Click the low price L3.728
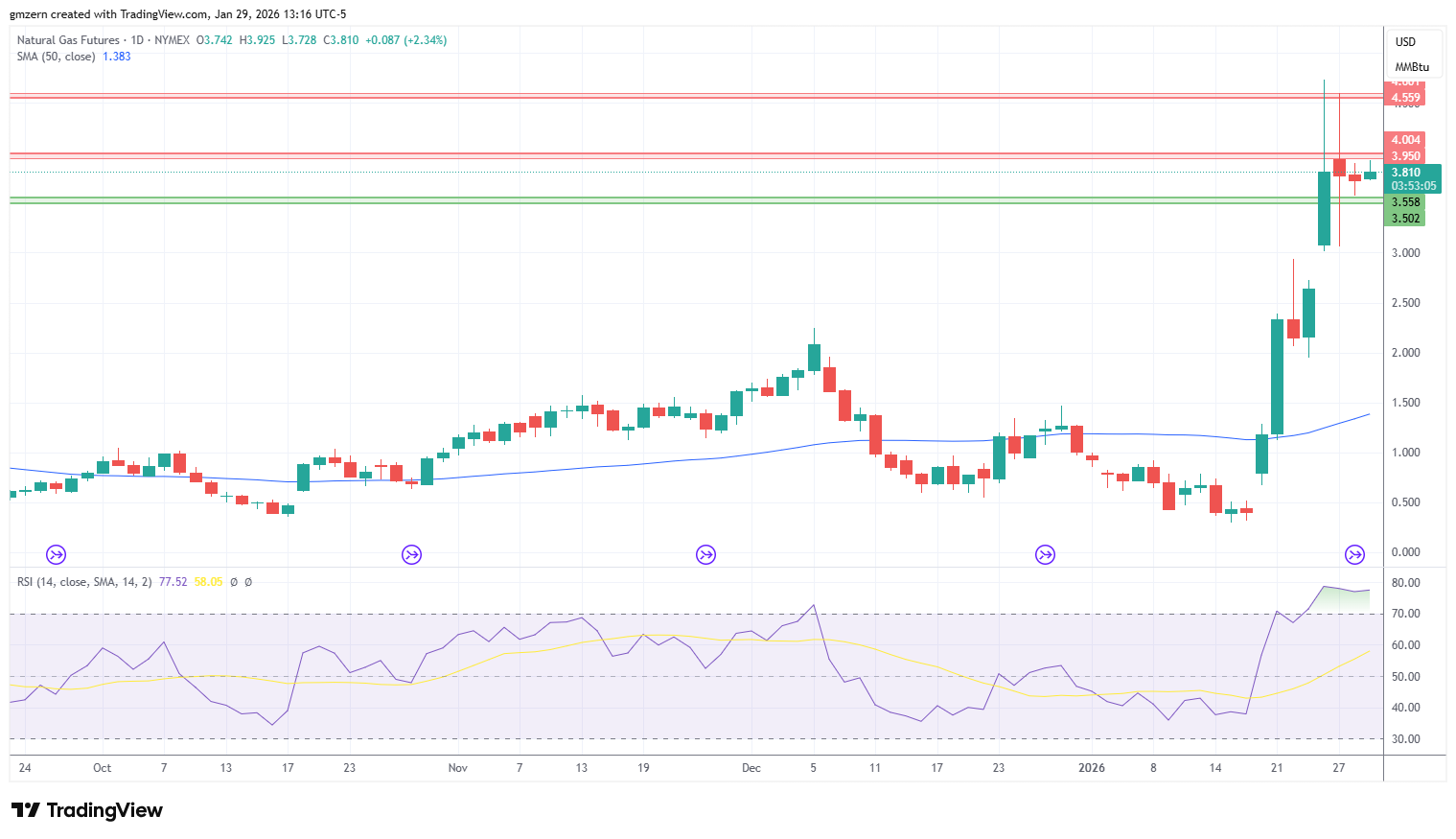This screenshot has height=839, width=1456. 299,40
